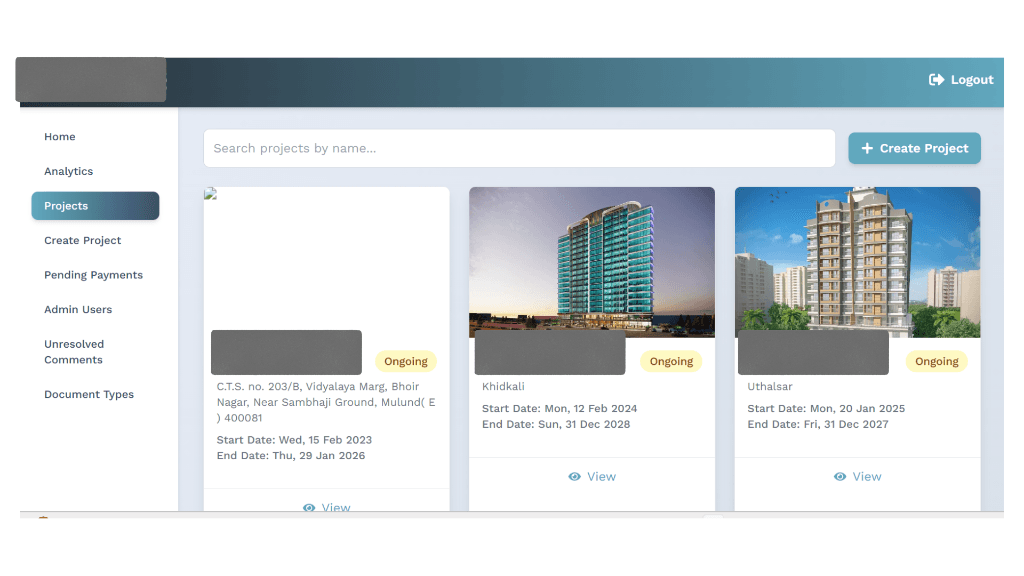Open Unresolved Comments page
Screen dimensions: 1024x576
[x=74, y=352]
